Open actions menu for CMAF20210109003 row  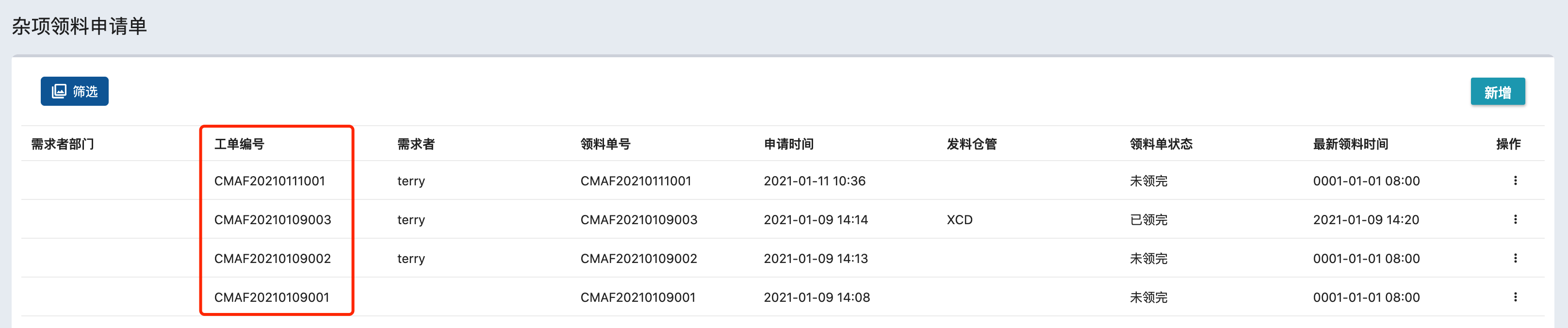[1515, 220]
